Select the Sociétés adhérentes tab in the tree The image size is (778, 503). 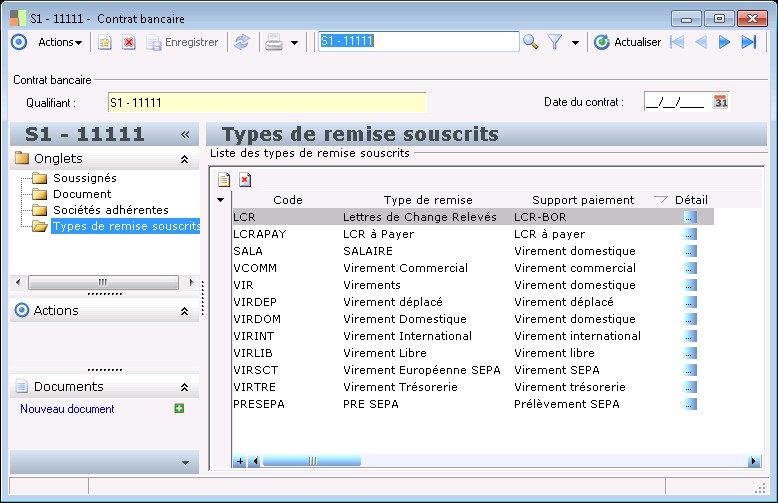click(x=110, y=210)
